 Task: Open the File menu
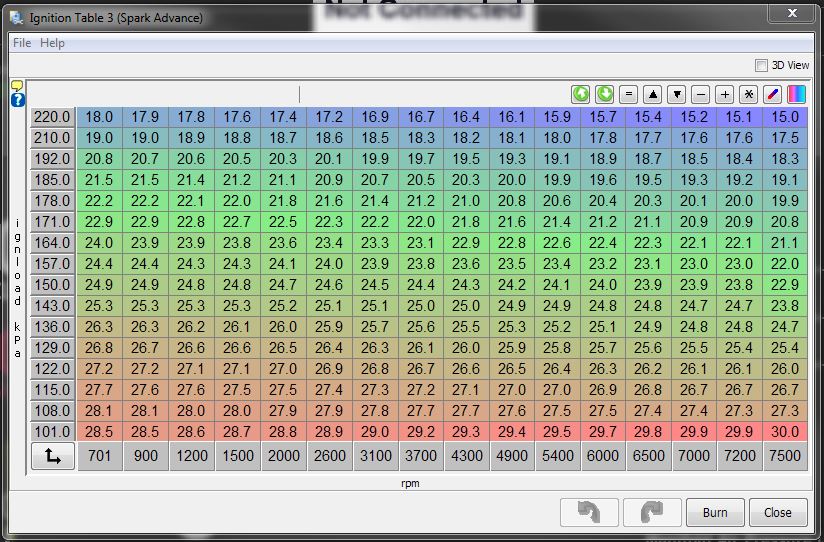point(22,43)
